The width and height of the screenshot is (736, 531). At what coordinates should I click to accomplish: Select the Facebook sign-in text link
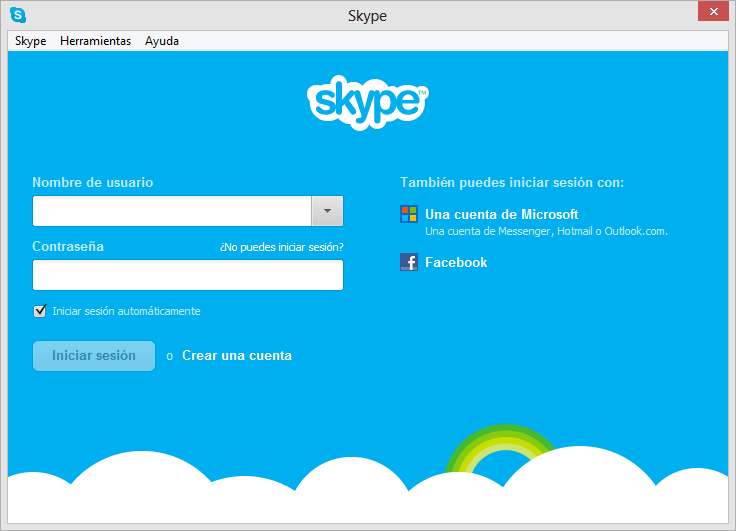[x=456, y=262]
